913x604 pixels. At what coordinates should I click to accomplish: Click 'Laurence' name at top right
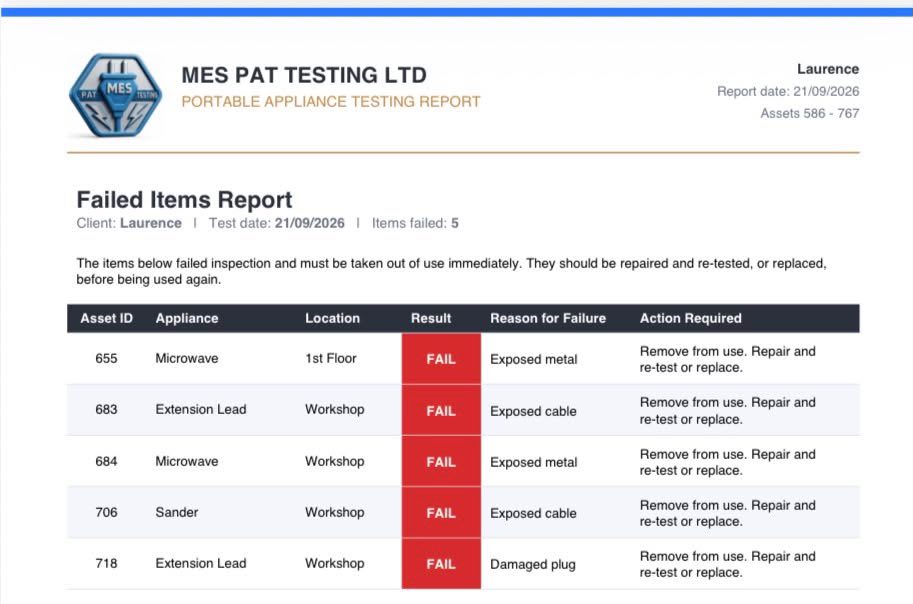(x=828, y=69)
